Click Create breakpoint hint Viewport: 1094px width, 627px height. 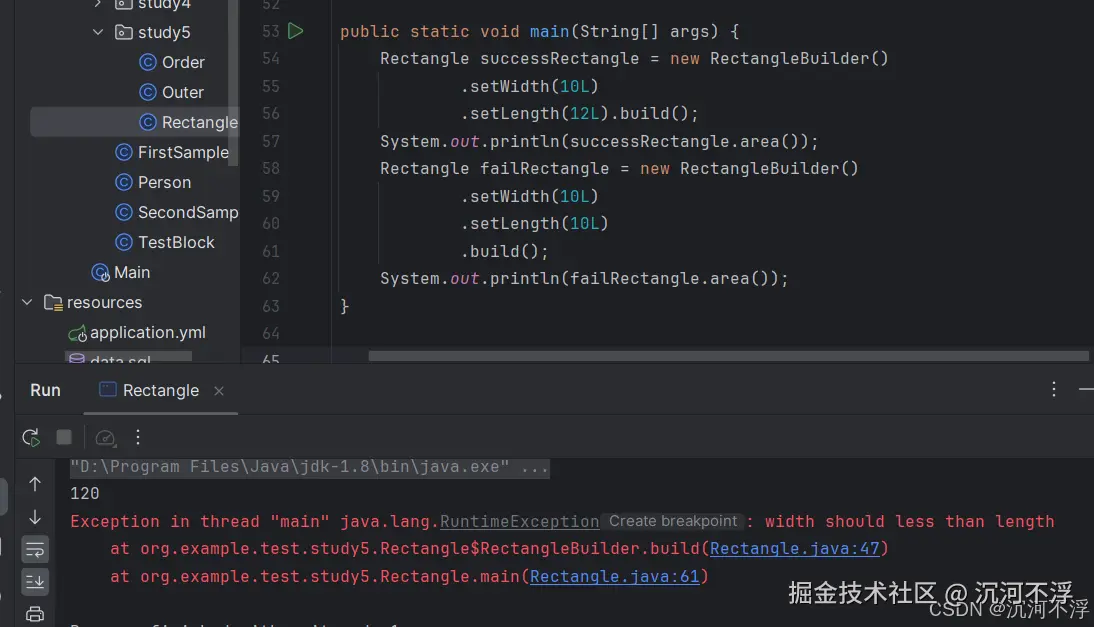pyautogui.click(x=673, y=521)
